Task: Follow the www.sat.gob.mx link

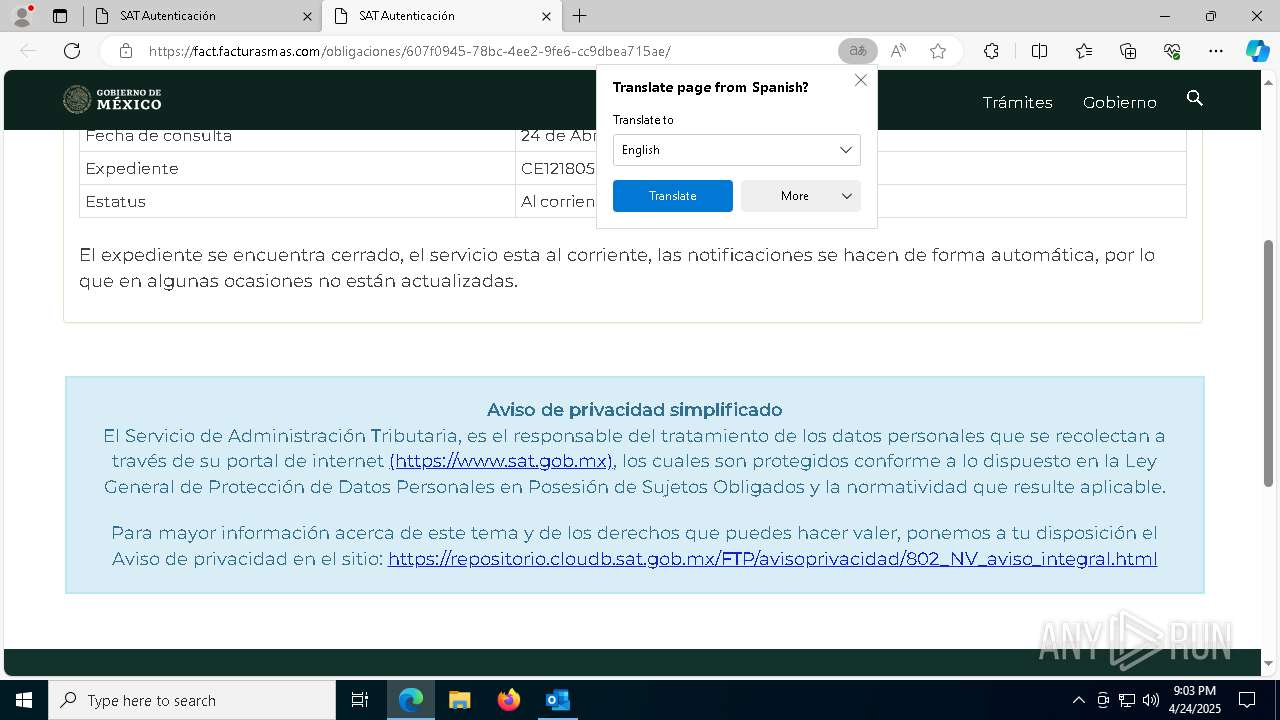Action: [502, 461]
